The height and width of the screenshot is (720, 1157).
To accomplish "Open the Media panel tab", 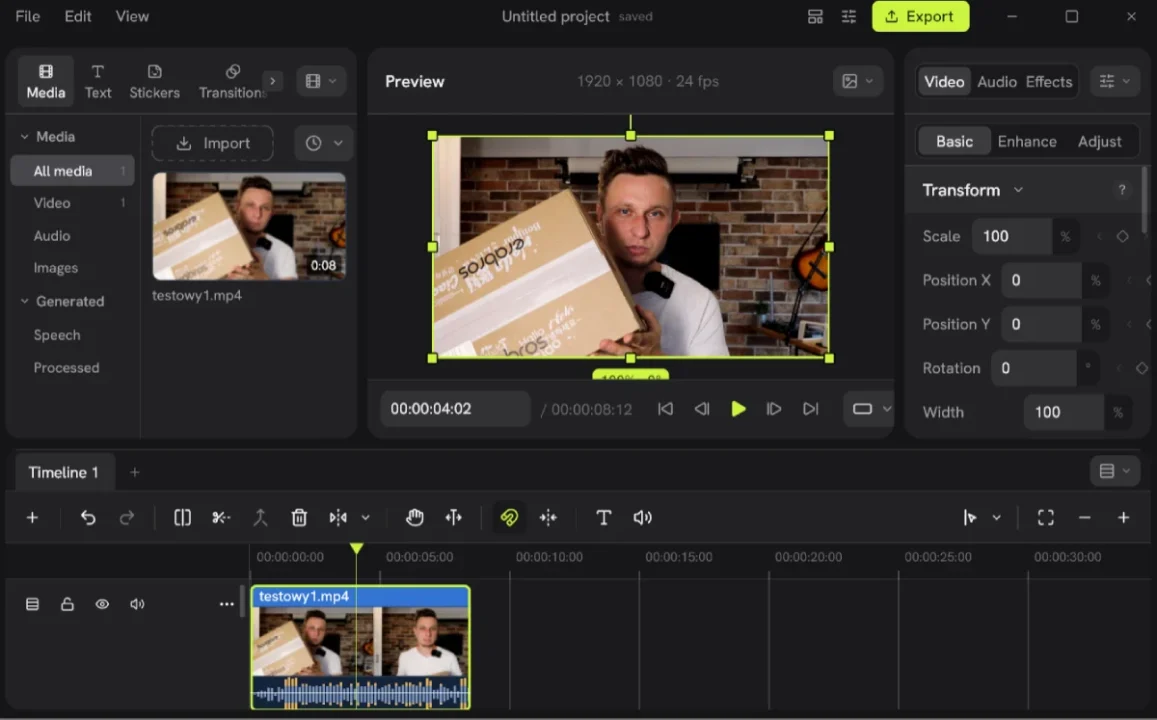I will coord(46,81).
